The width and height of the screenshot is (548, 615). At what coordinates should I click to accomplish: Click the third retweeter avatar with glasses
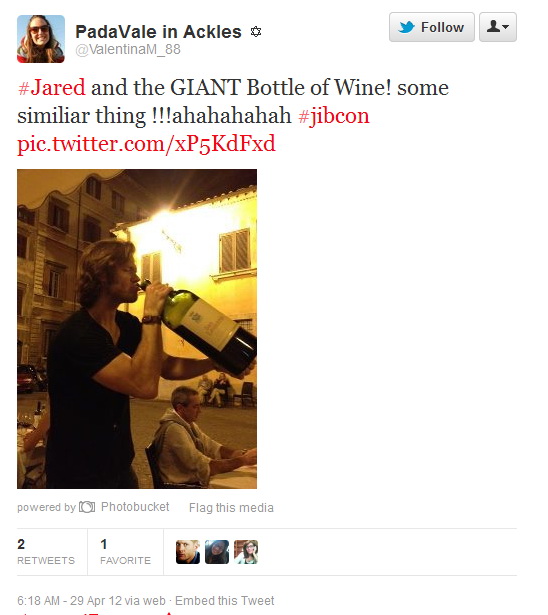coord(246,552)
